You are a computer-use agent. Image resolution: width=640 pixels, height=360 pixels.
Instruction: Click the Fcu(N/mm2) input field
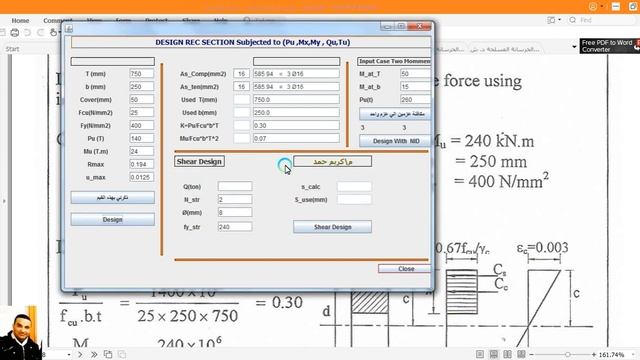[x=142, y=112]
